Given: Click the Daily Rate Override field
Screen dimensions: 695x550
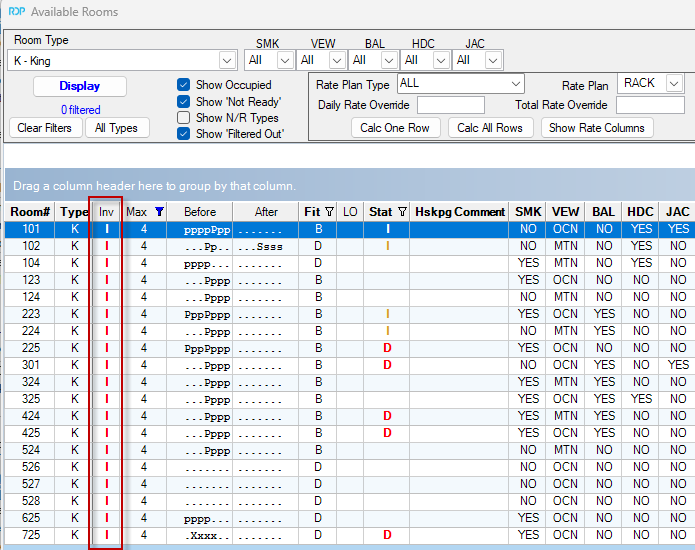Looking at the screenshot, I should 451,105.
